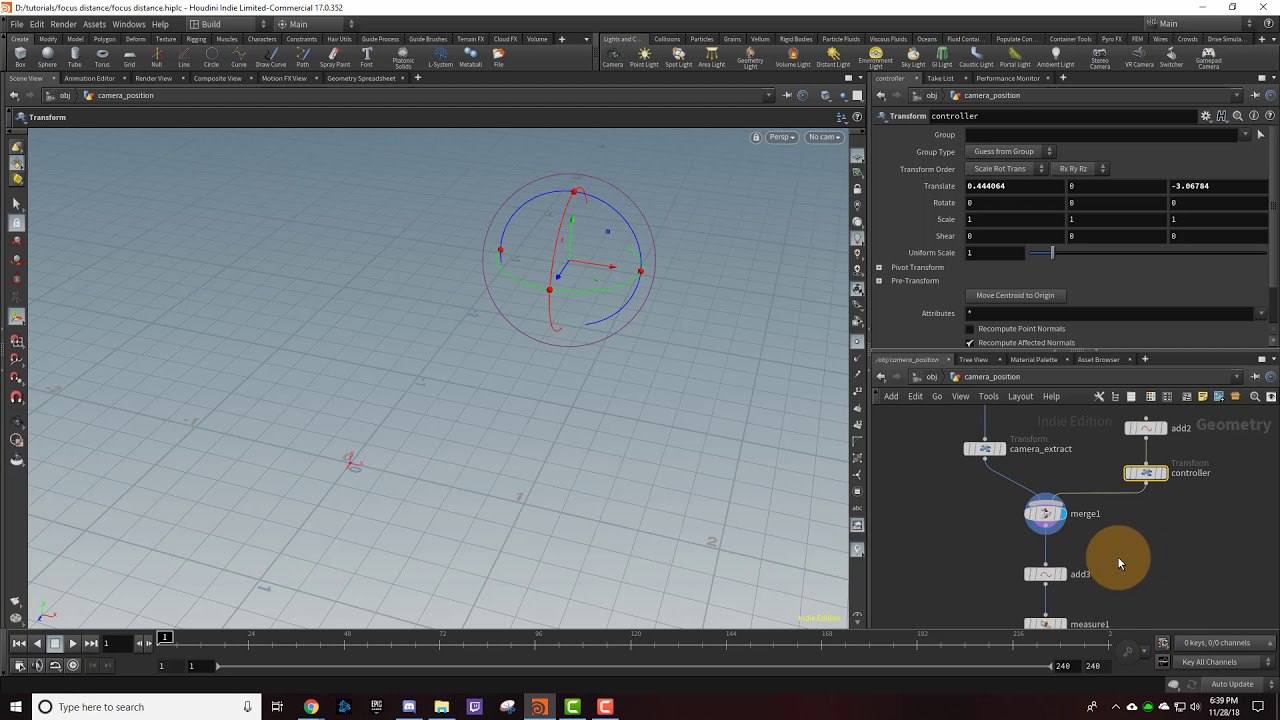Open the Performance Monitor tab
Screen dimensions: 1280x720
[1008, 78]
